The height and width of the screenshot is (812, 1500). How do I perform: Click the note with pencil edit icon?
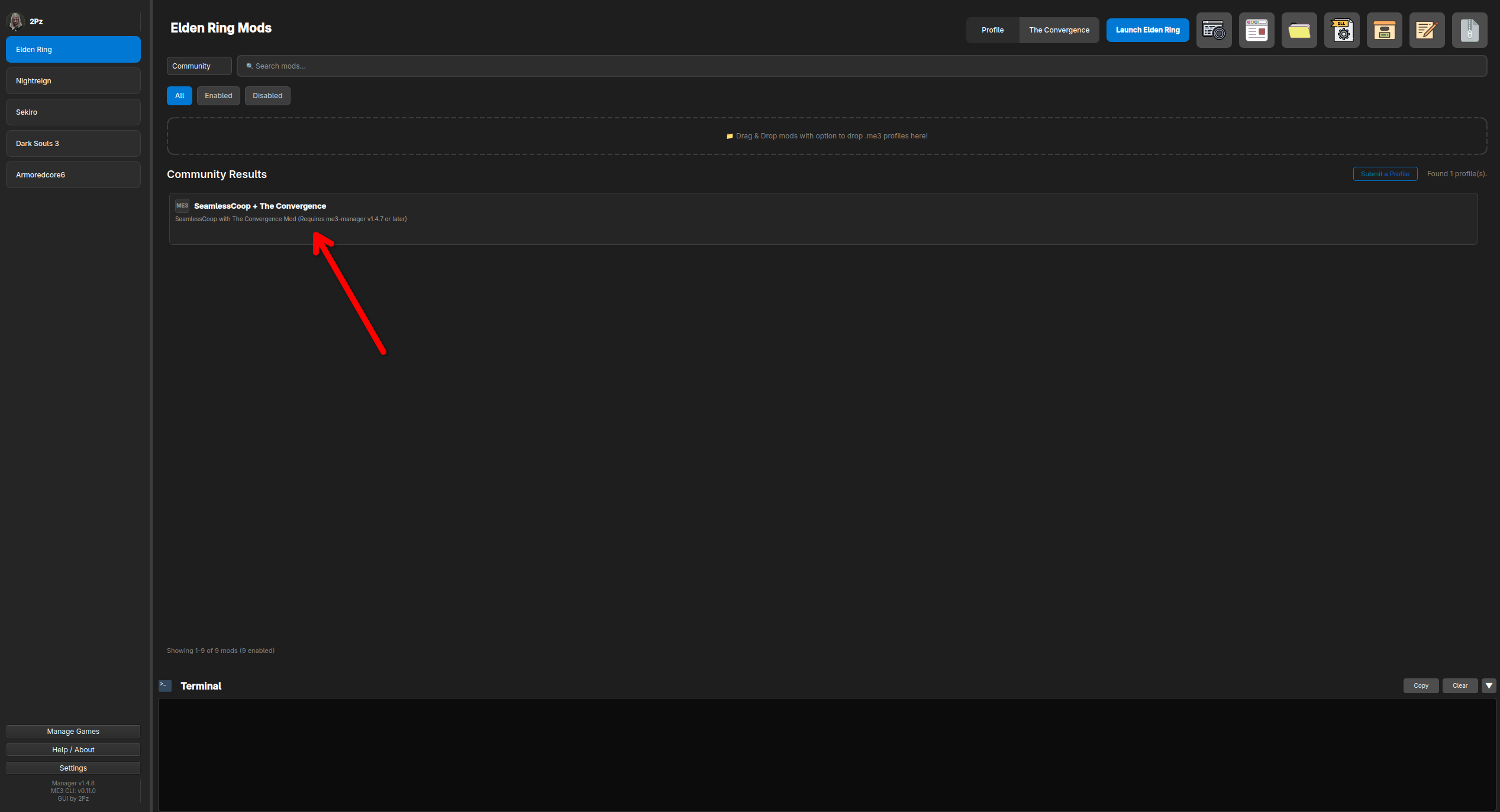(1427, 30)
